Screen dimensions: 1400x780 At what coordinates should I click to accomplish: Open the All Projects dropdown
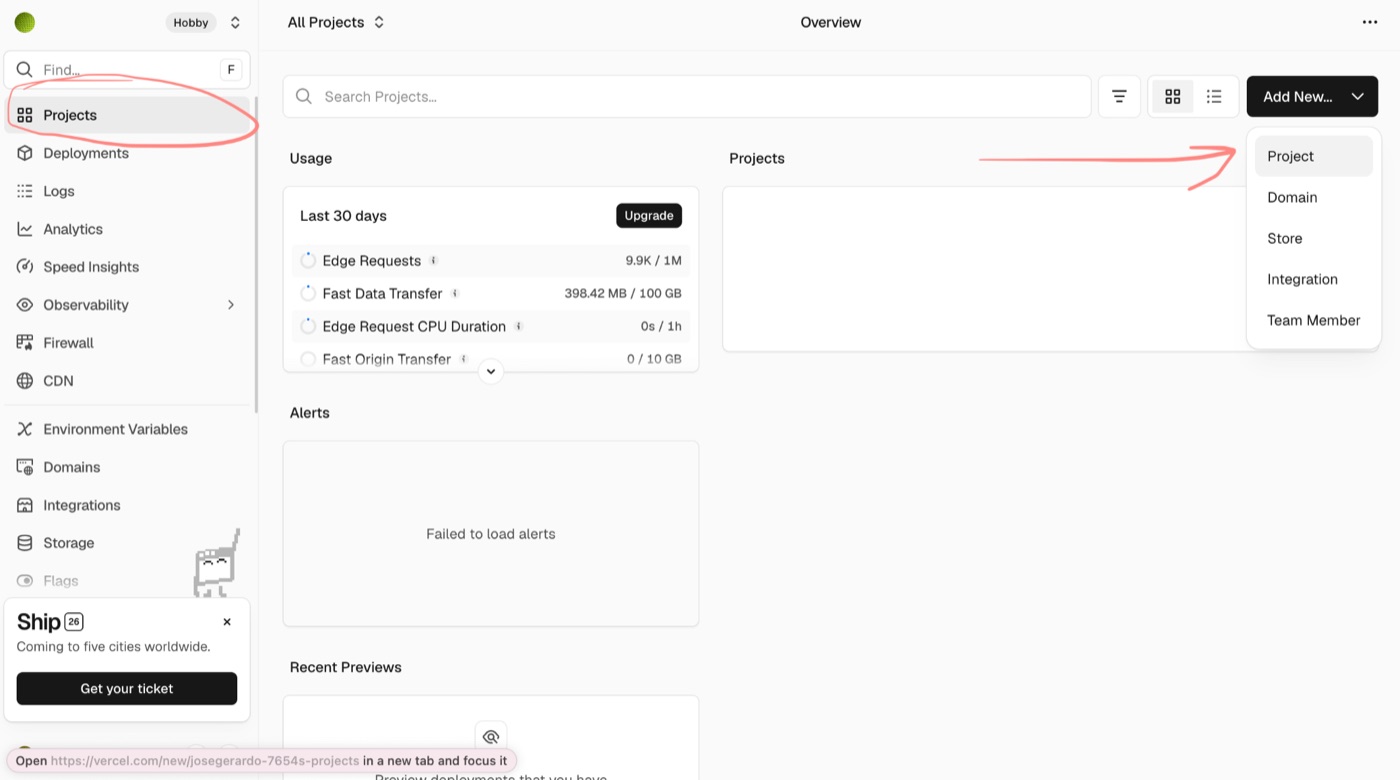click(336, 22)
